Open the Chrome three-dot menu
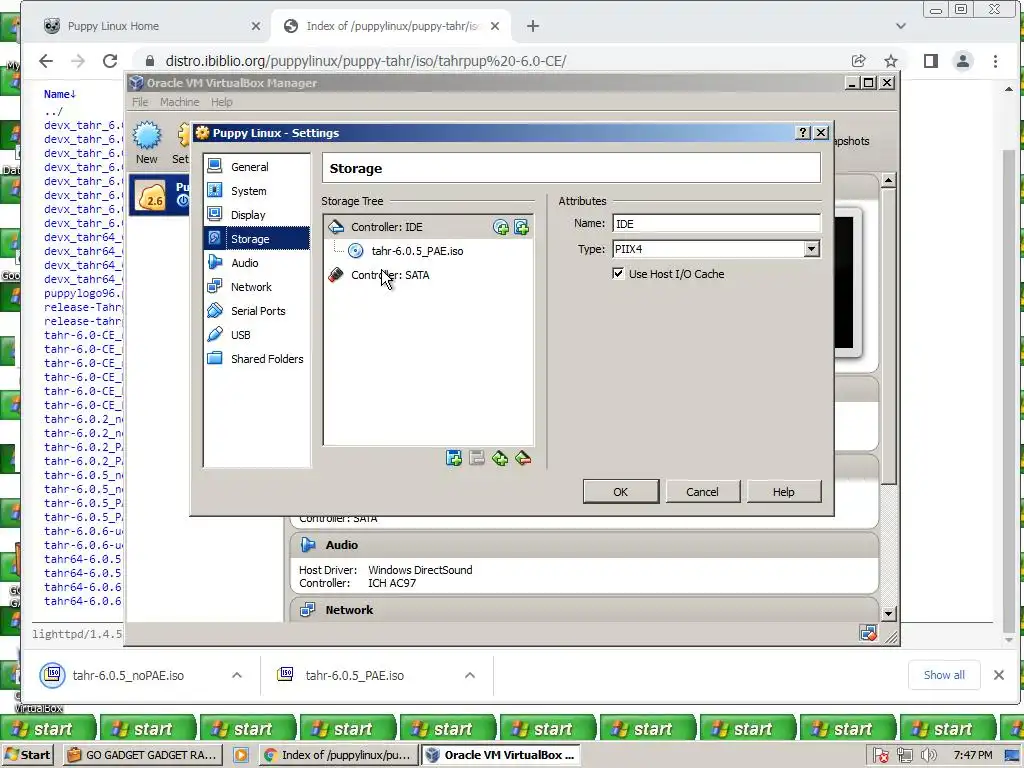 pyautogui.click(x=995, y=61)
